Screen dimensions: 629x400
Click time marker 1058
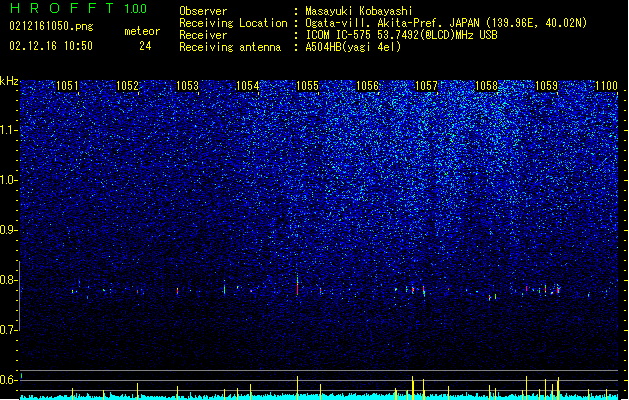pos(486,85)
